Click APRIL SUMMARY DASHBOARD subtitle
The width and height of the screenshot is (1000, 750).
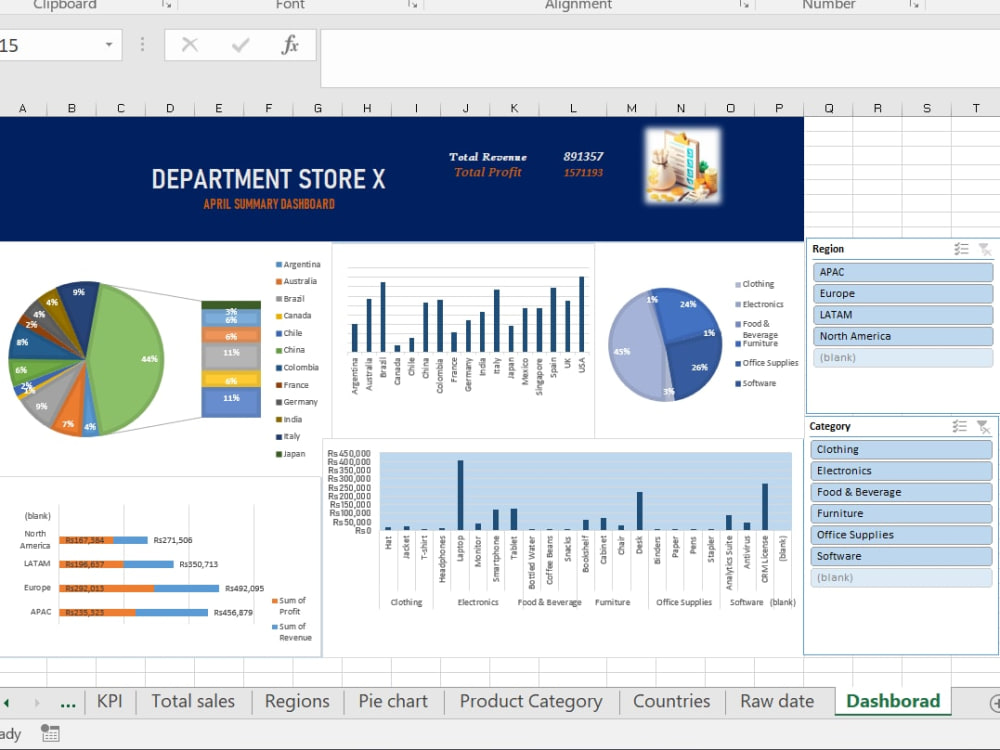[268, 204]
